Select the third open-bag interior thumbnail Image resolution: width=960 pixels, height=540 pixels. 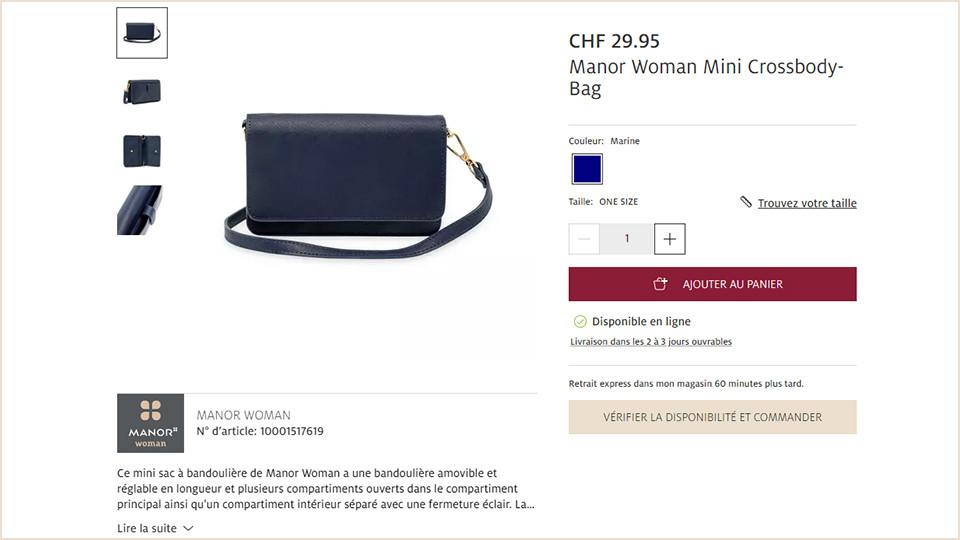[142, 151]
